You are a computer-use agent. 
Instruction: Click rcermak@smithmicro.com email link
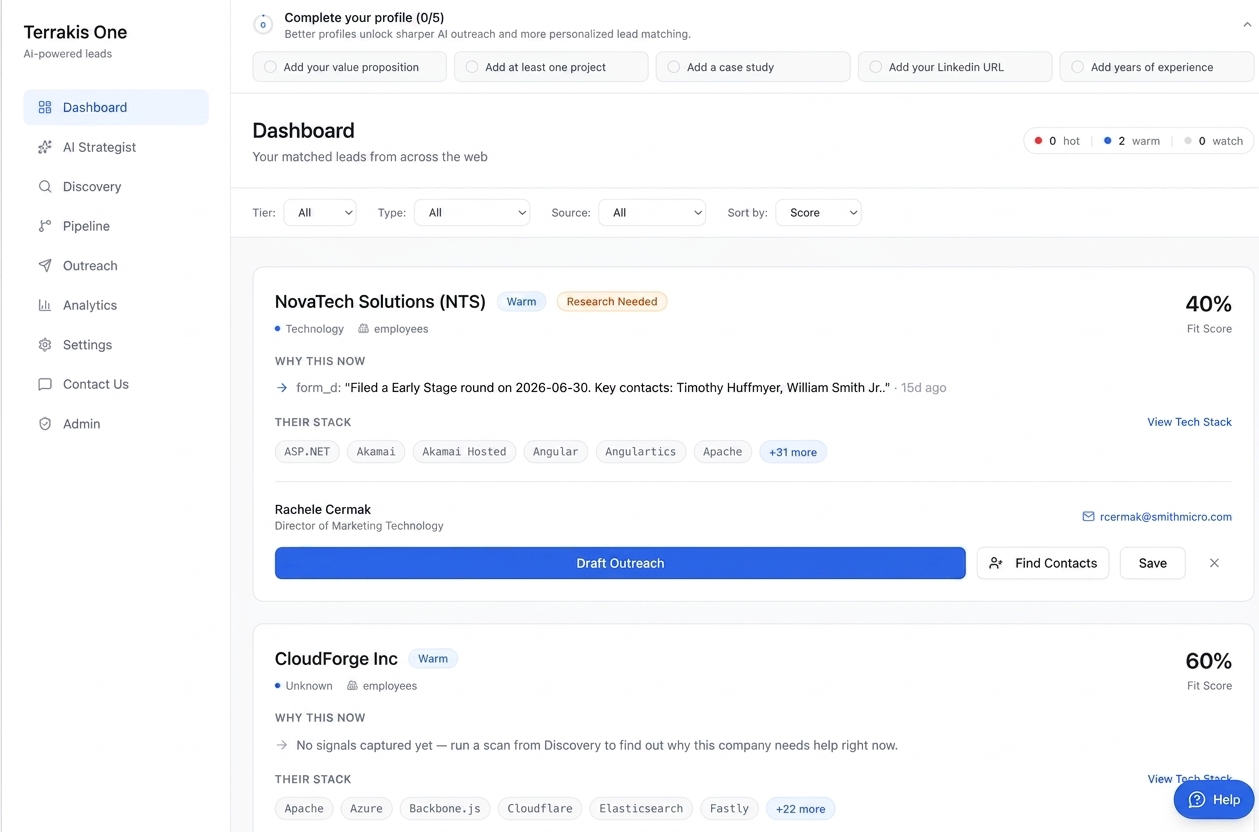1165,517
